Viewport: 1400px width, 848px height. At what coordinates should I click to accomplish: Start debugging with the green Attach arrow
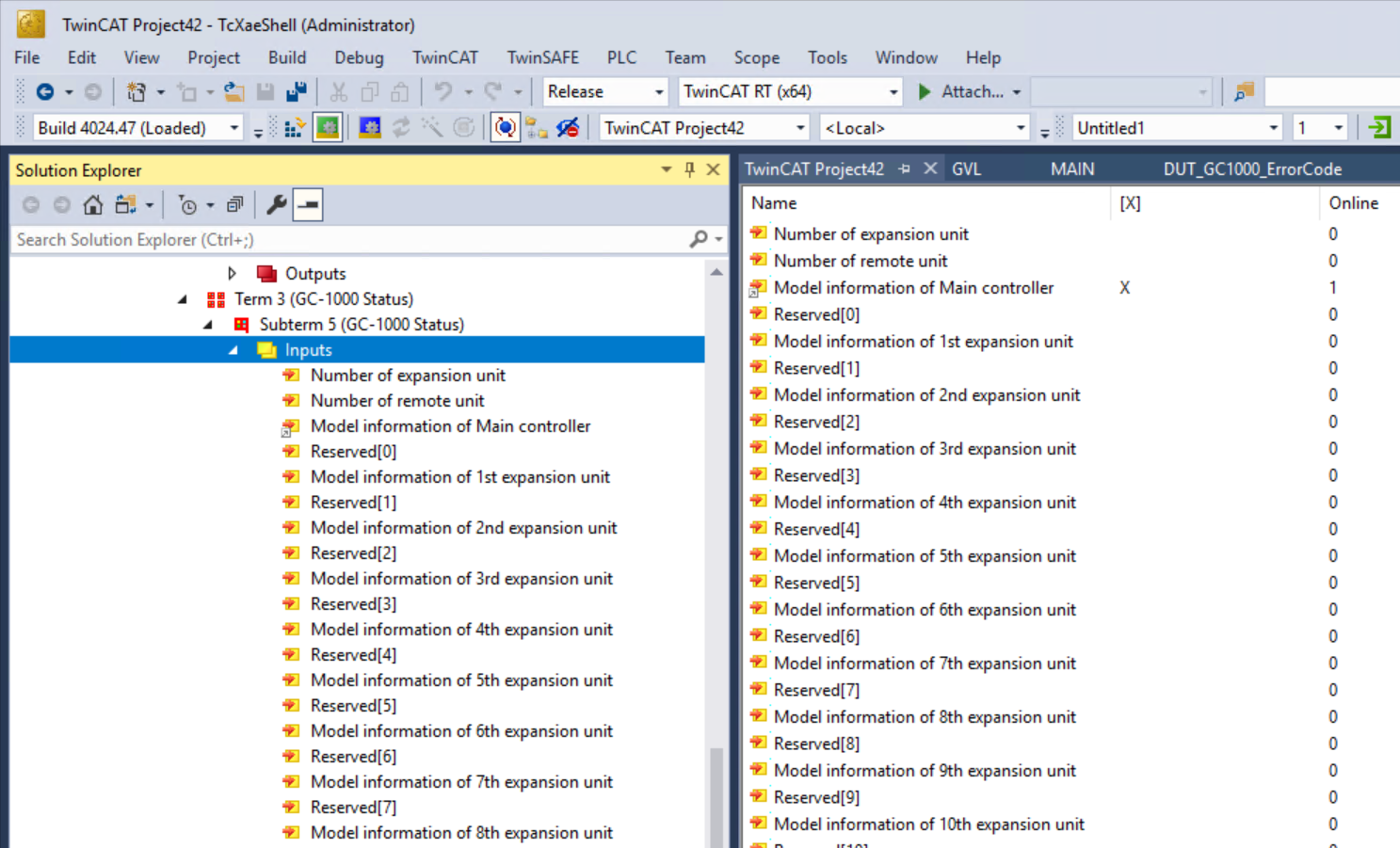click(925, 91)
